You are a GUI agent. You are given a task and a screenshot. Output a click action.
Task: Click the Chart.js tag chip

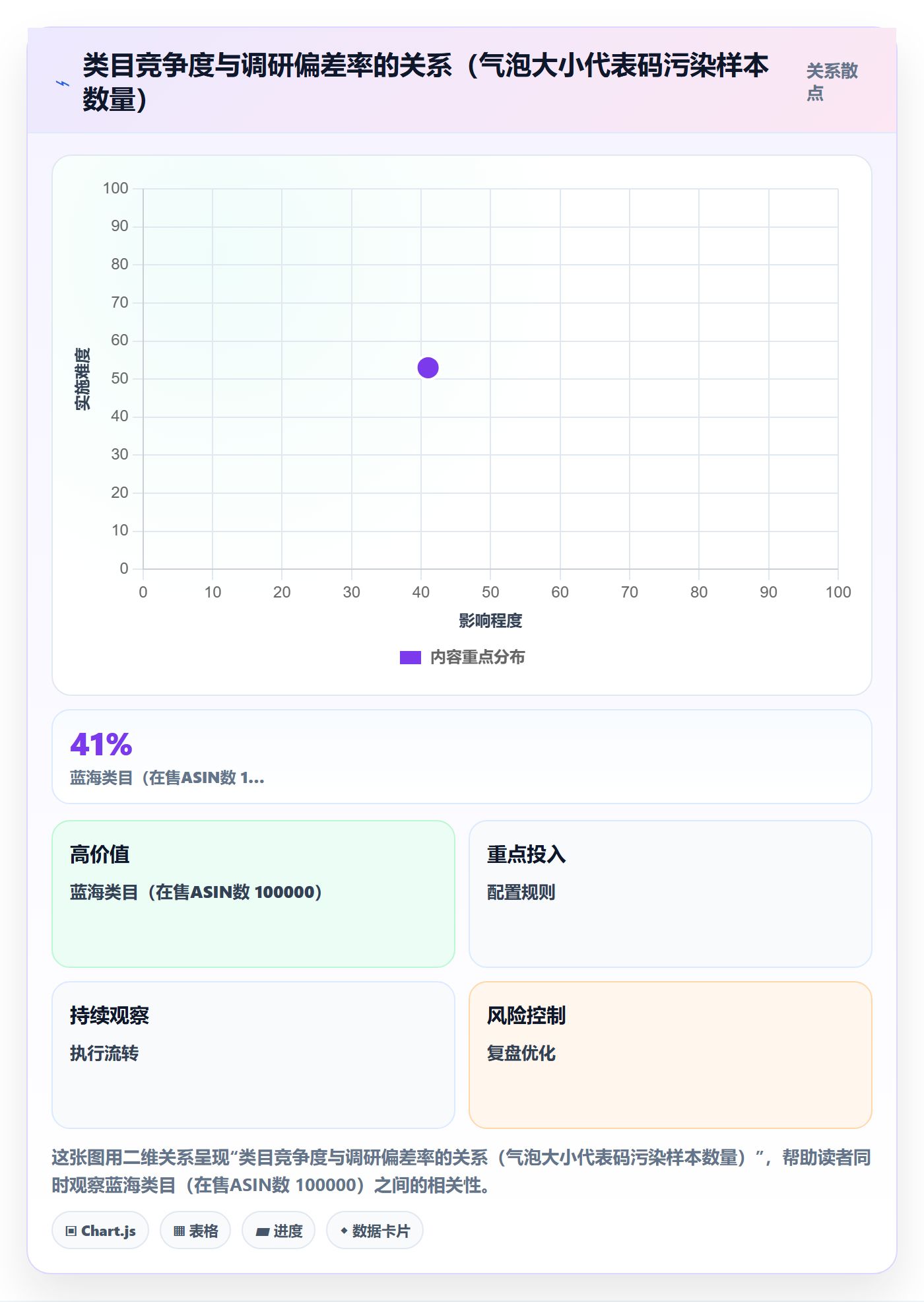point(100,1231)
